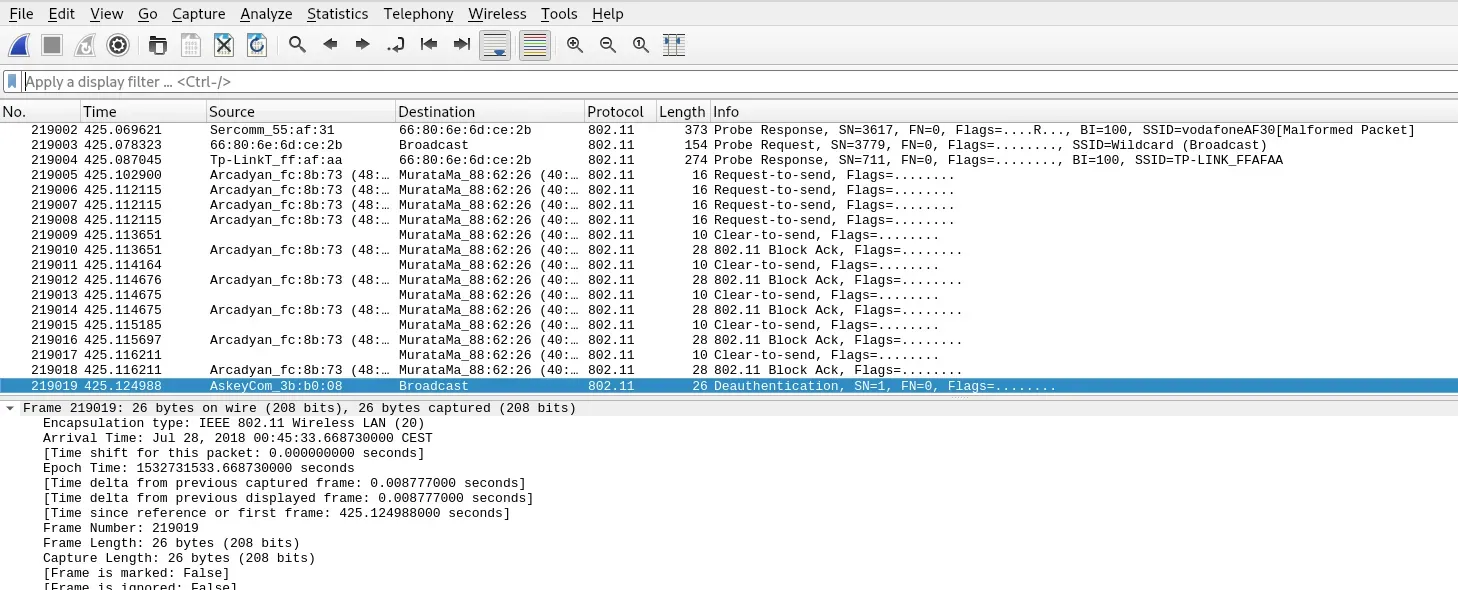
Task: Sort packets by Protocol column header
Action: [x=616, y=112]
